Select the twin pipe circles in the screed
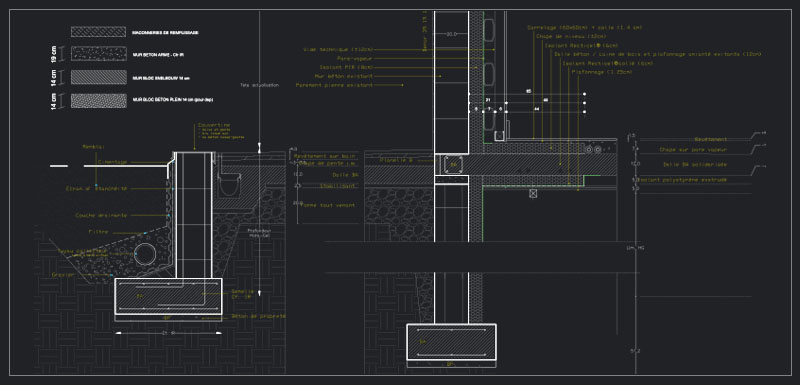The image size is (800, 385). click(x=594, y=150)
